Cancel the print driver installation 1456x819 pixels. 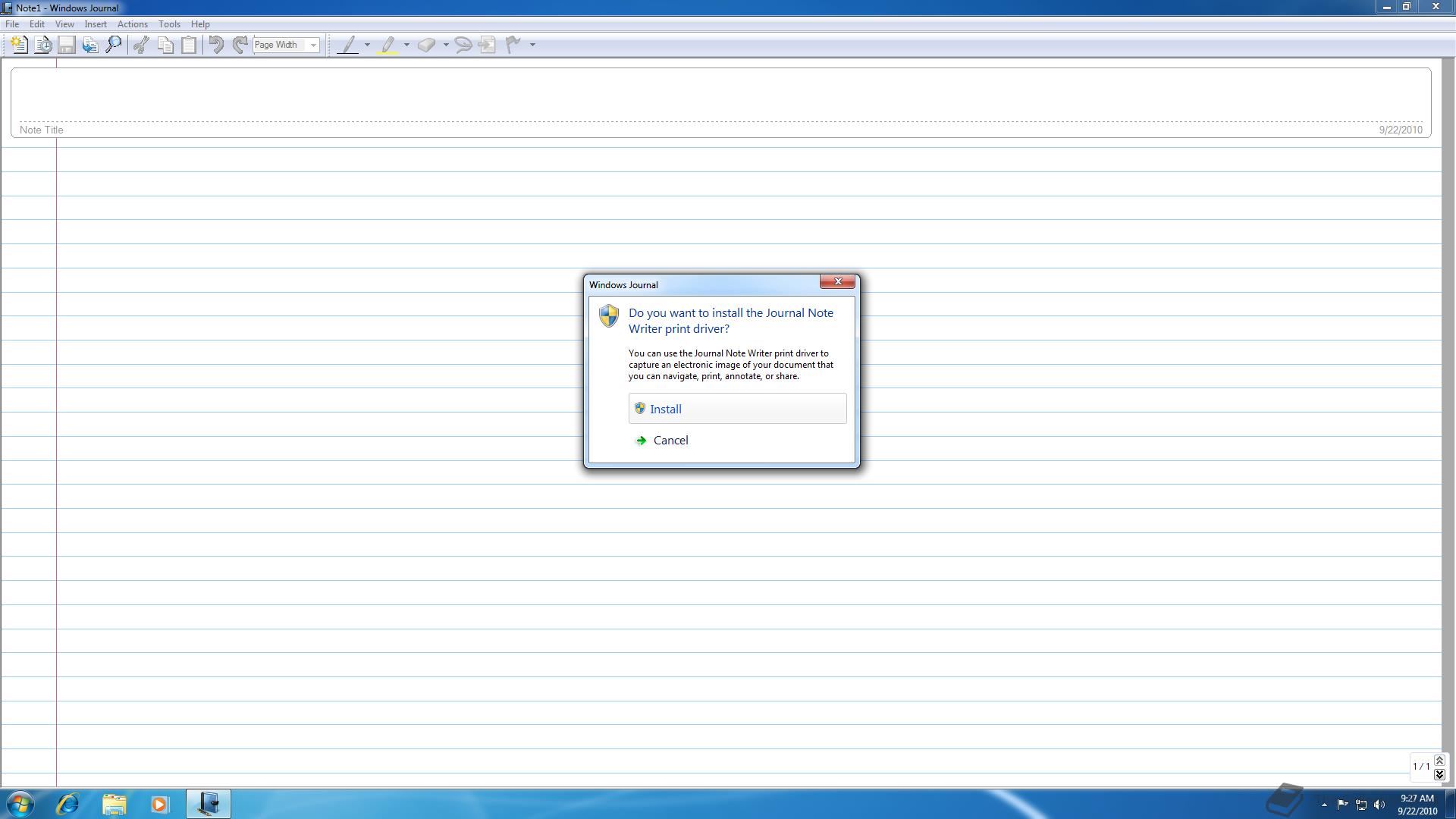click(737, 441)
